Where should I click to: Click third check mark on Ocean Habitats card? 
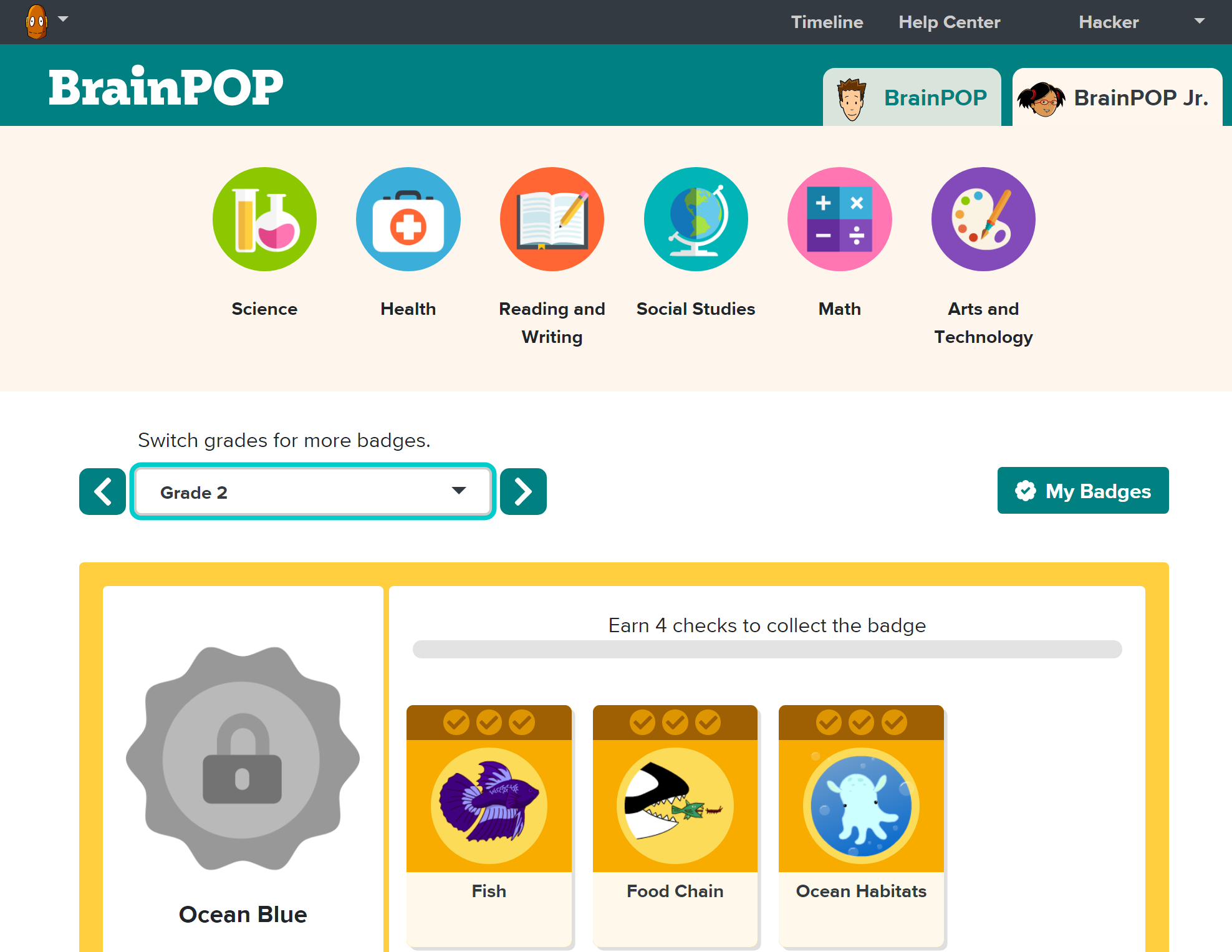pyautogui.click(x=894, y=723)
